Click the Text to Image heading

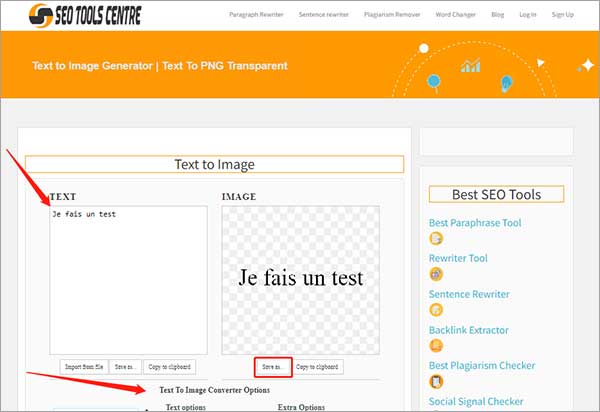point(214,164)
